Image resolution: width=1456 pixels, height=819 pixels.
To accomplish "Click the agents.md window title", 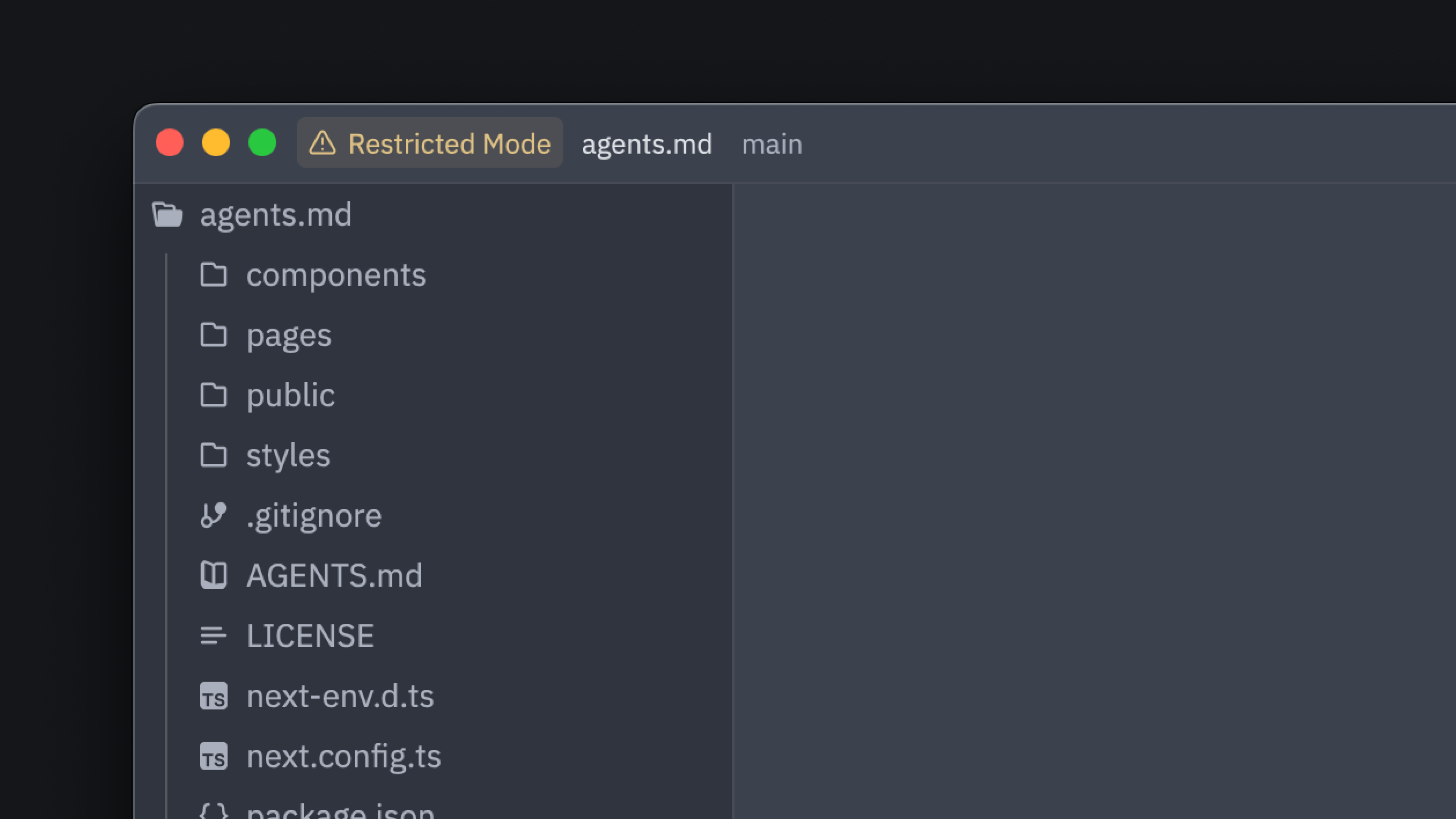I will point(646,144).
